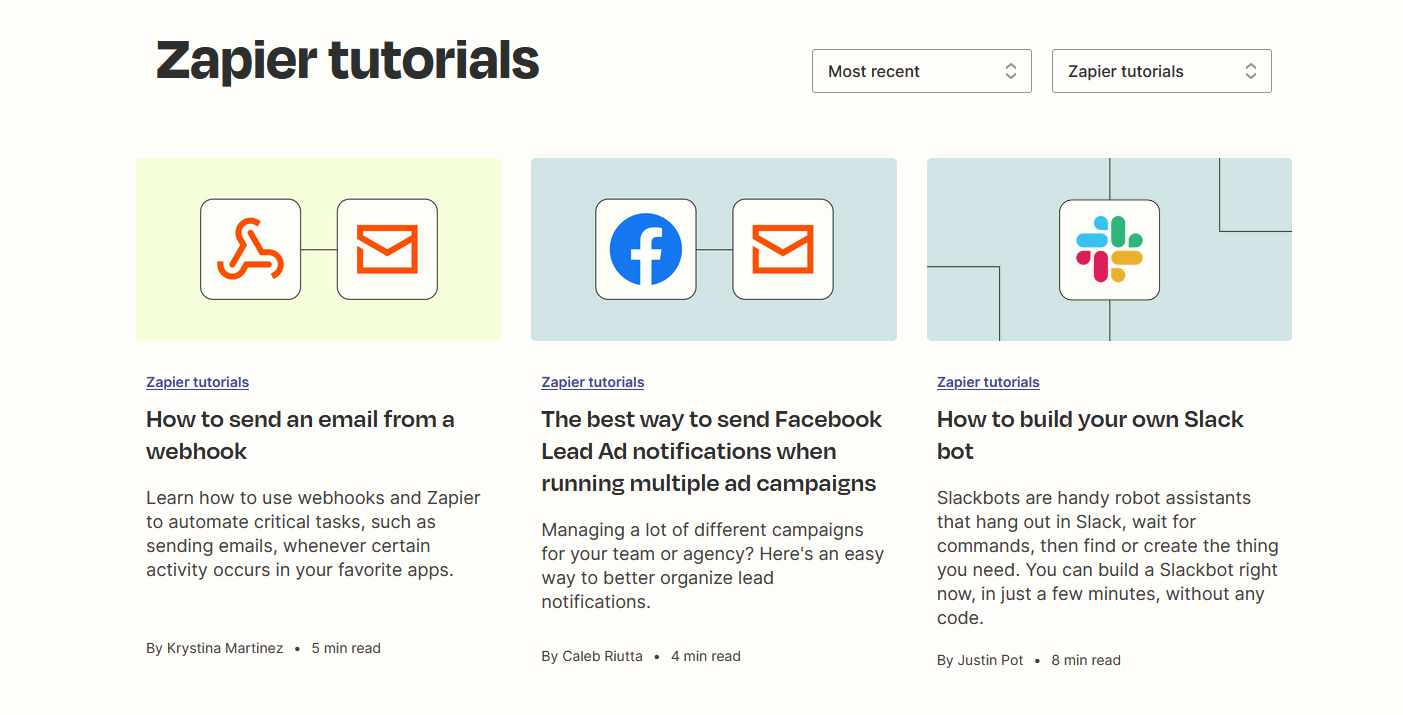Select the Zapier tutorials link above the Slack bot article
Image resolution: width=1403 pixels, height=715 pixels.
[988, 382]
